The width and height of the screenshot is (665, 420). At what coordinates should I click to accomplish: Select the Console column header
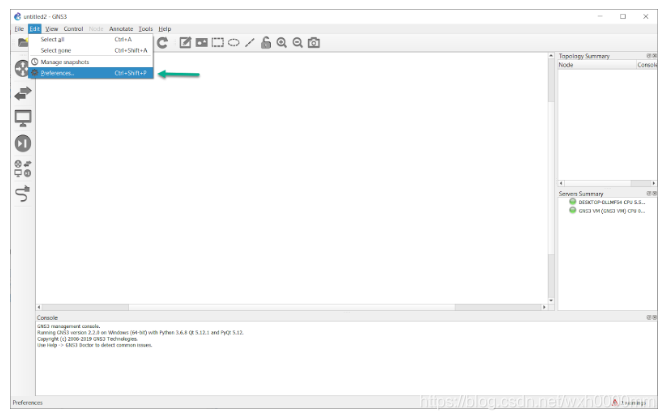(x=647, y=65)
